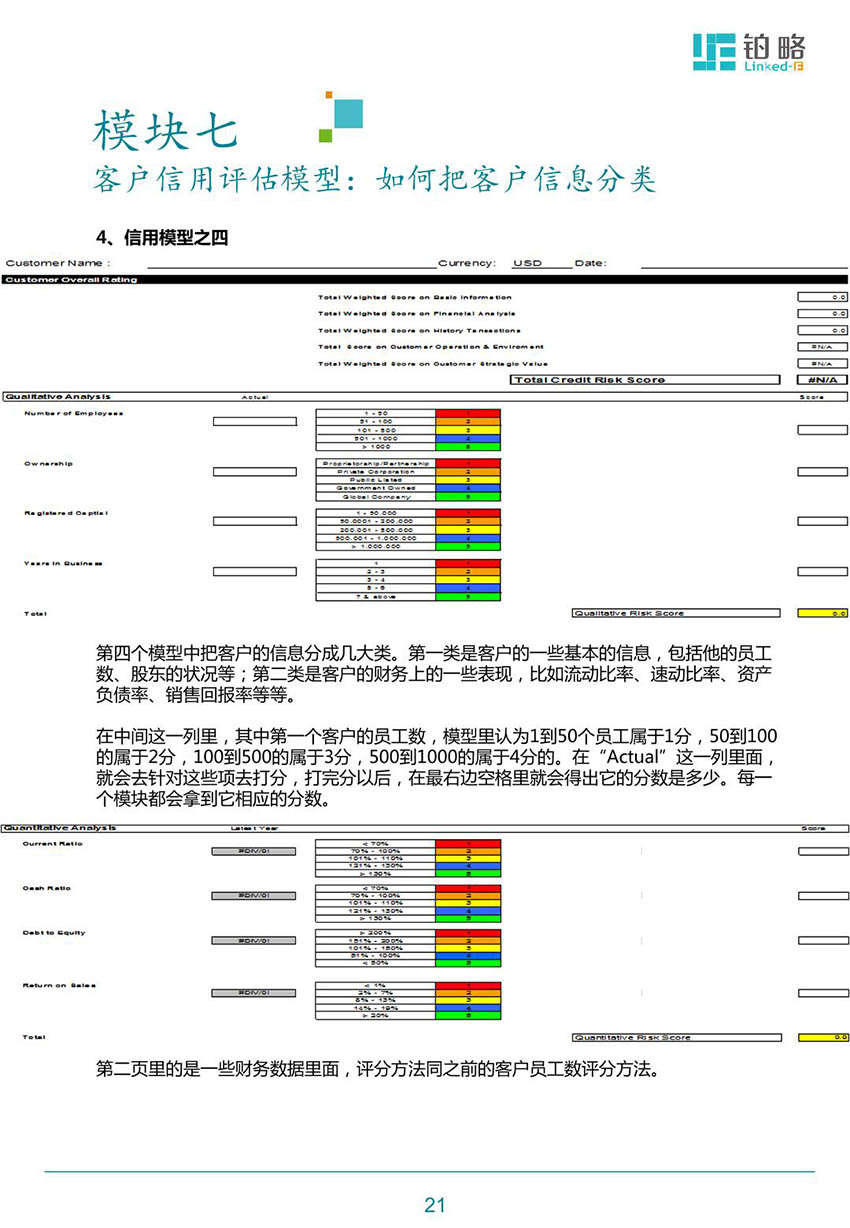Click the Ownership actual input box
Screen dimensions: 850x1228
[x=255, y=471]
